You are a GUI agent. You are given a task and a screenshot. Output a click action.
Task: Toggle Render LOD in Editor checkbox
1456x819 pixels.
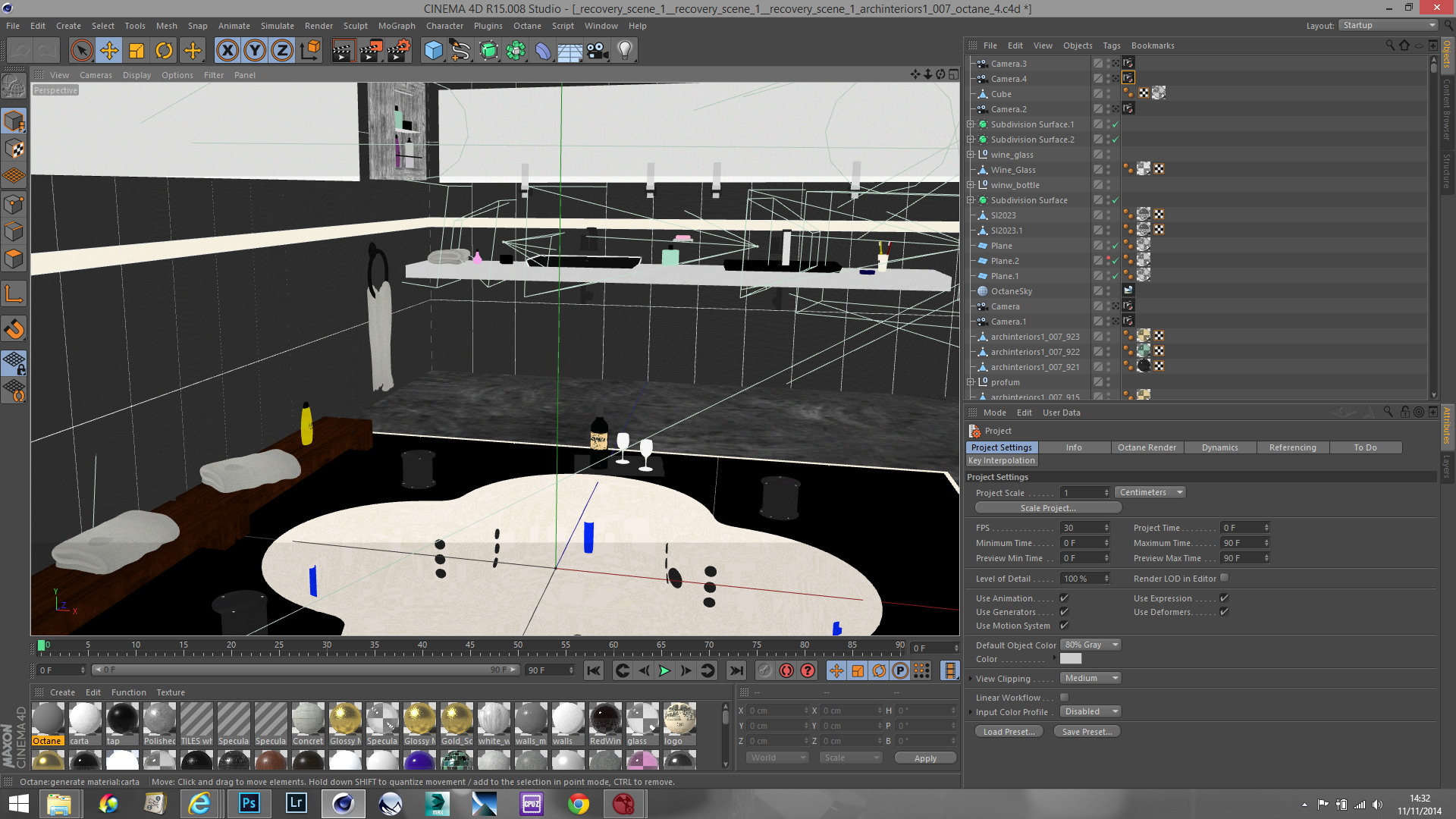pos(1224,579)
